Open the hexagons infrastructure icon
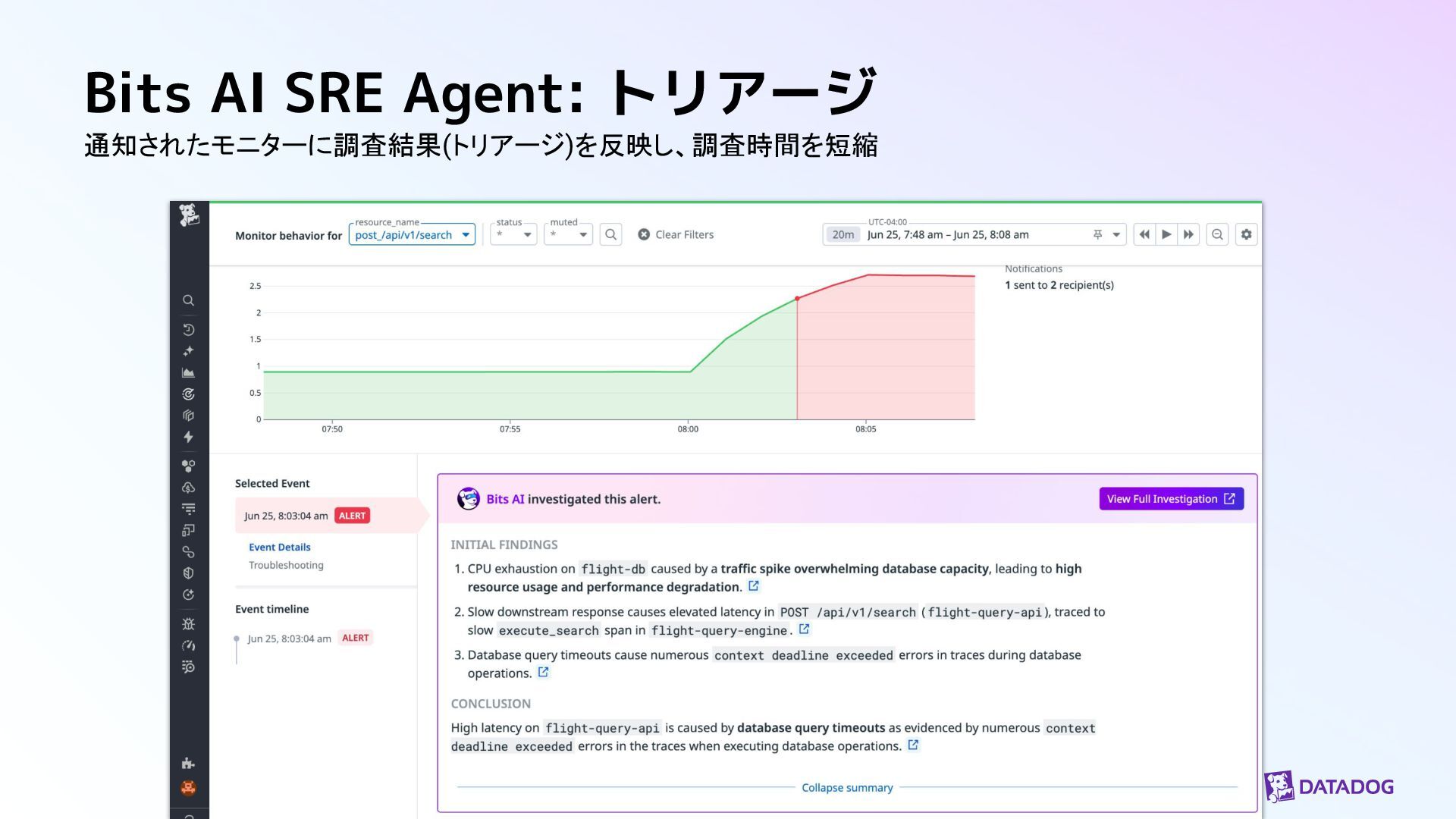This screenshot has height=819, width=1456. 188,466
